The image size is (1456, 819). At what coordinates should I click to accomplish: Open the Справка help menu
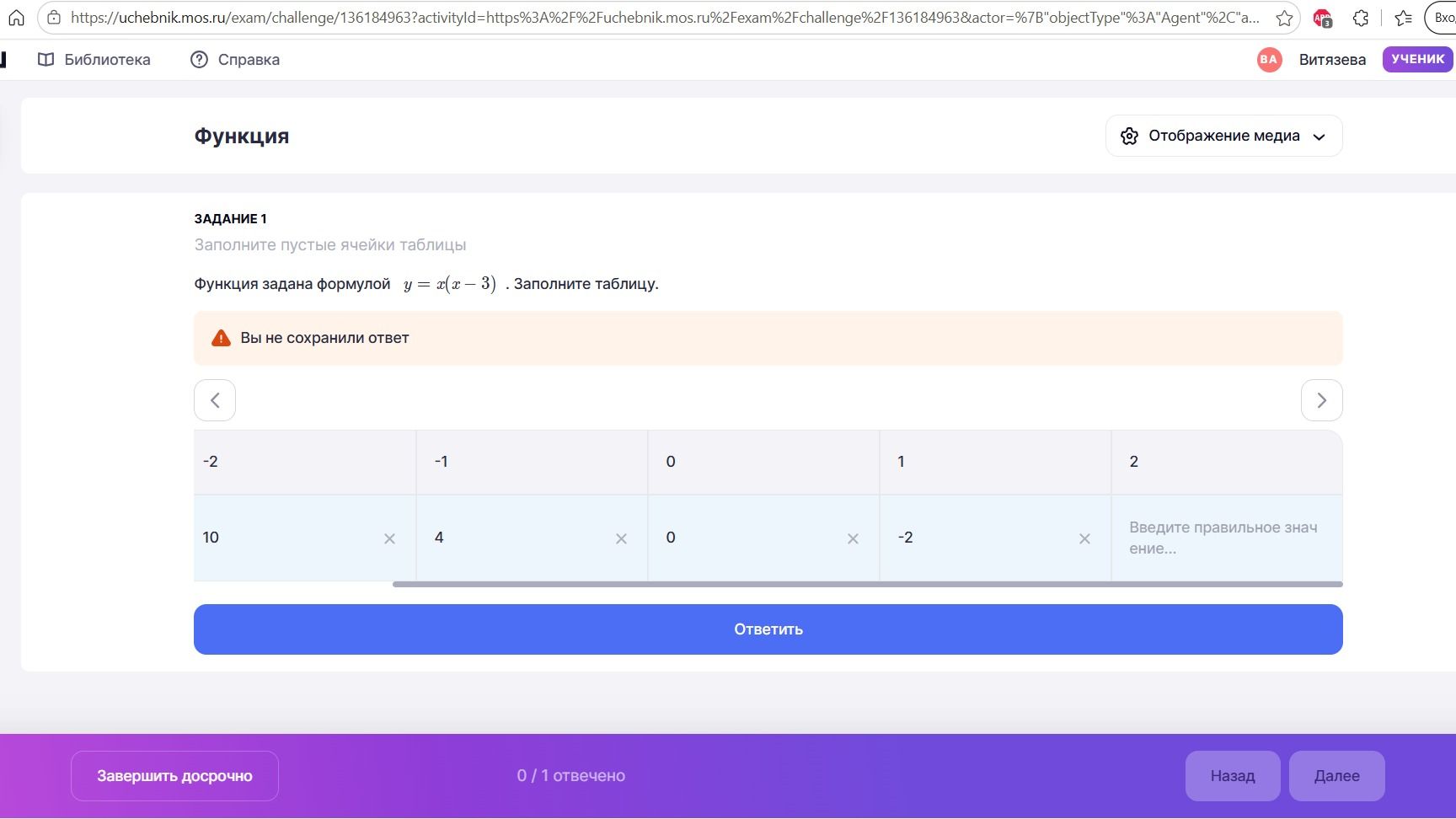point(235,59)
